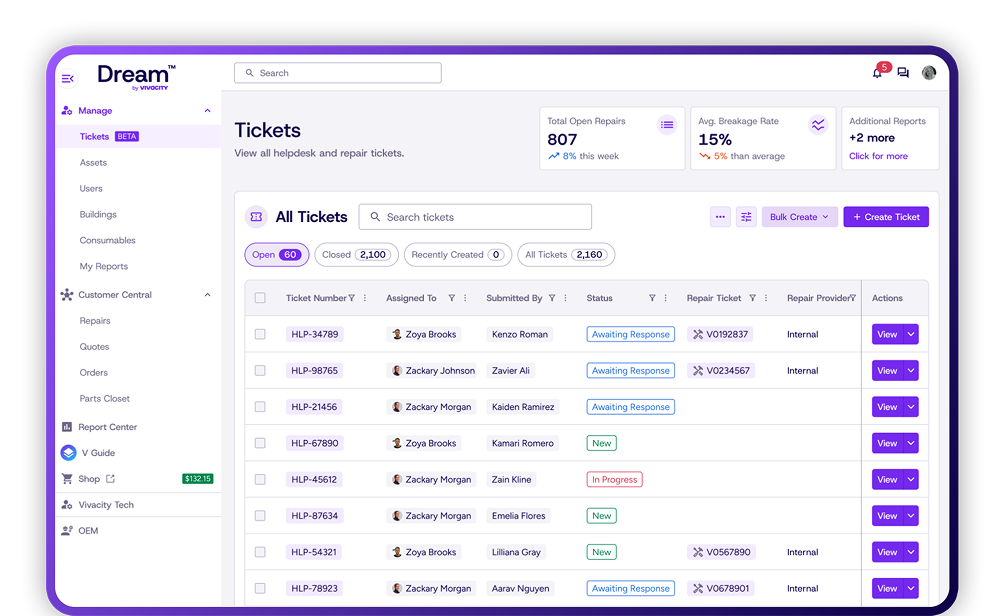Screen dimensions: 1008x616
Task: Switch to the Closed tickets filter
Action: [356, 254]
